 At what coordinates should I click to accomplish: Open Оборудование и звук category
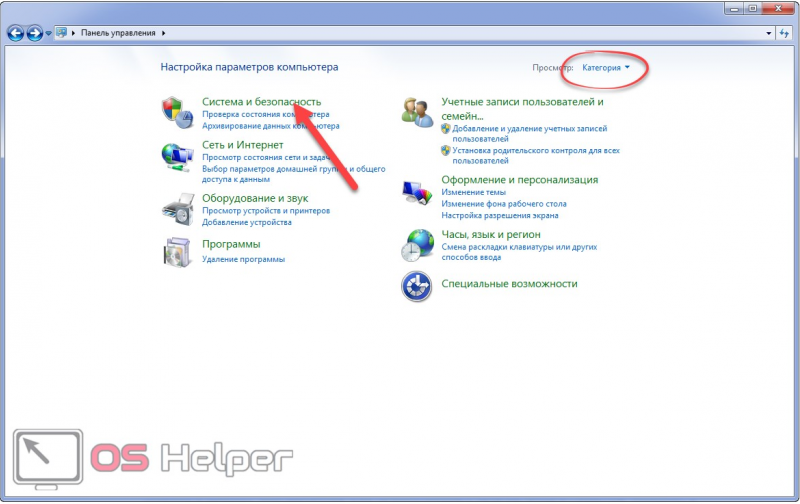click(255, 198)
